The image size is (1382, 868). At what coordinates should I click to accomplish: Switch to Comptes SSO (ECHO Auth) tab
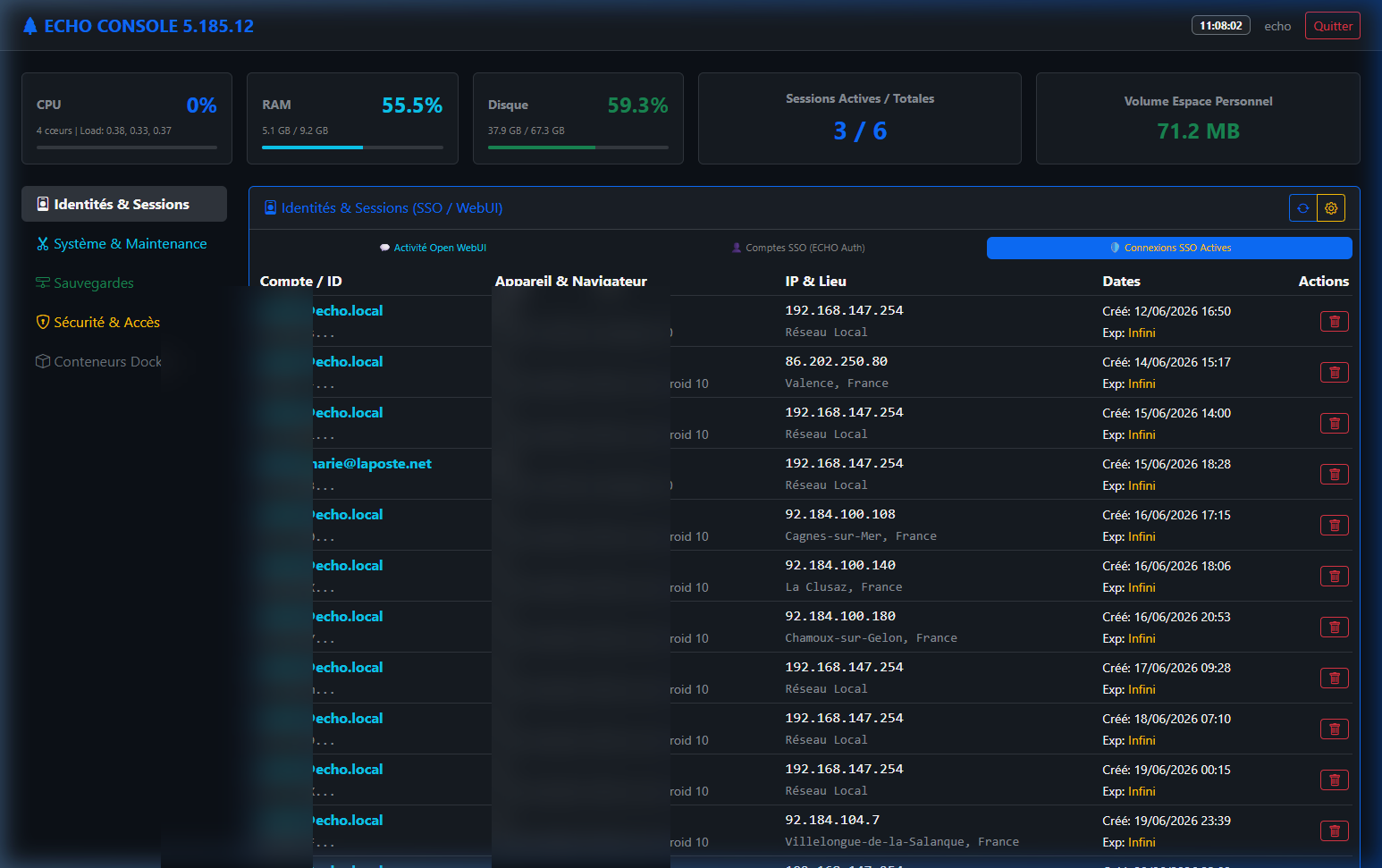[798, 248]
